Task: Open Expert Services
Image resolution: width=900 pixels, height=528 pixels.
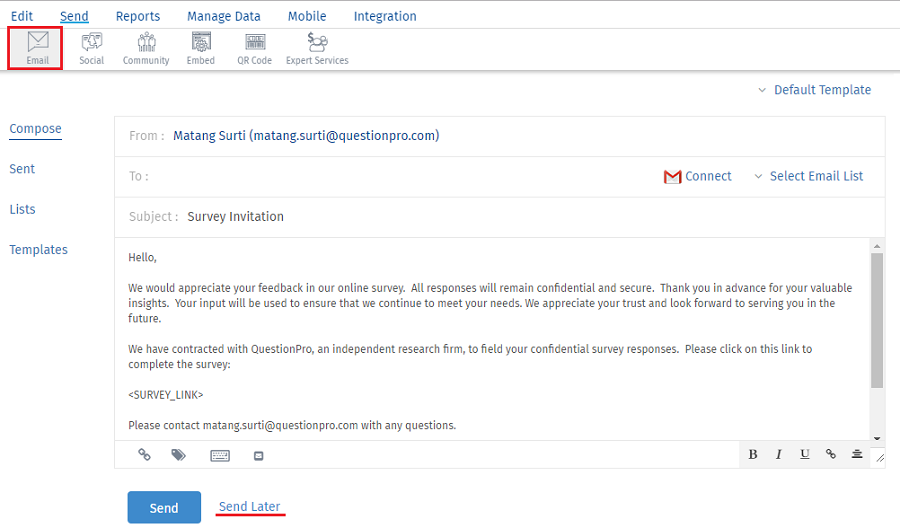Action: point(317,48)
